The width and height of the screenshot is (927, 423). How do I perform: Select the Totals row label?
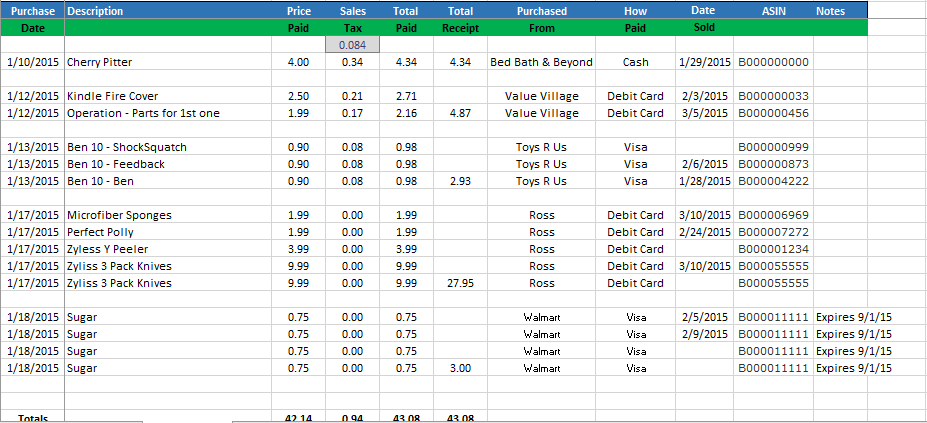click(33, 418)
